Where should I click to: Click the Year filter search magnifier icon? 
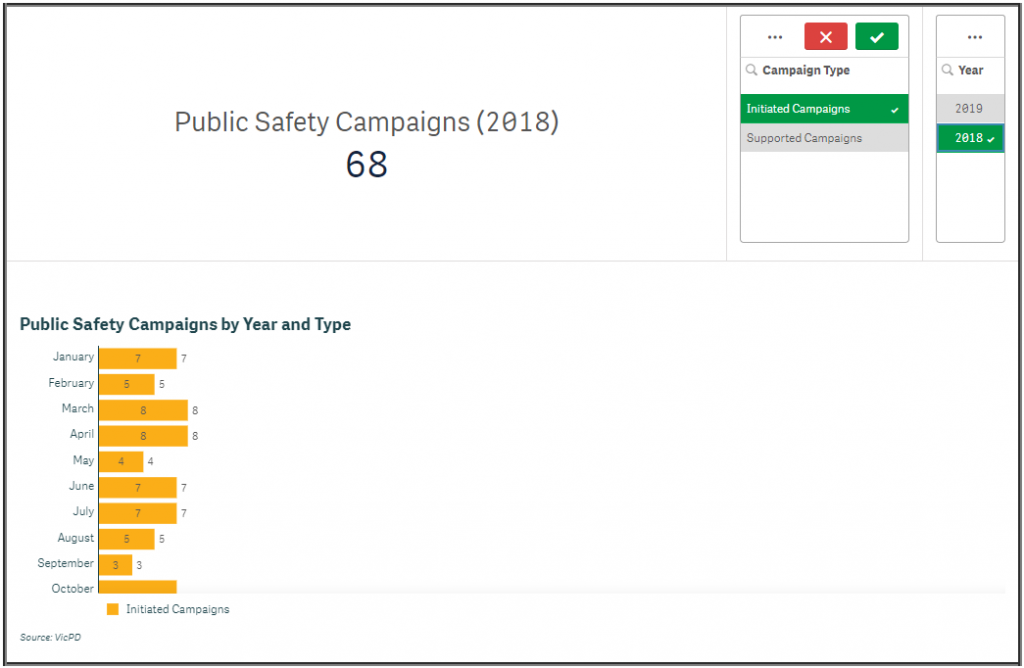pos(947,70)
